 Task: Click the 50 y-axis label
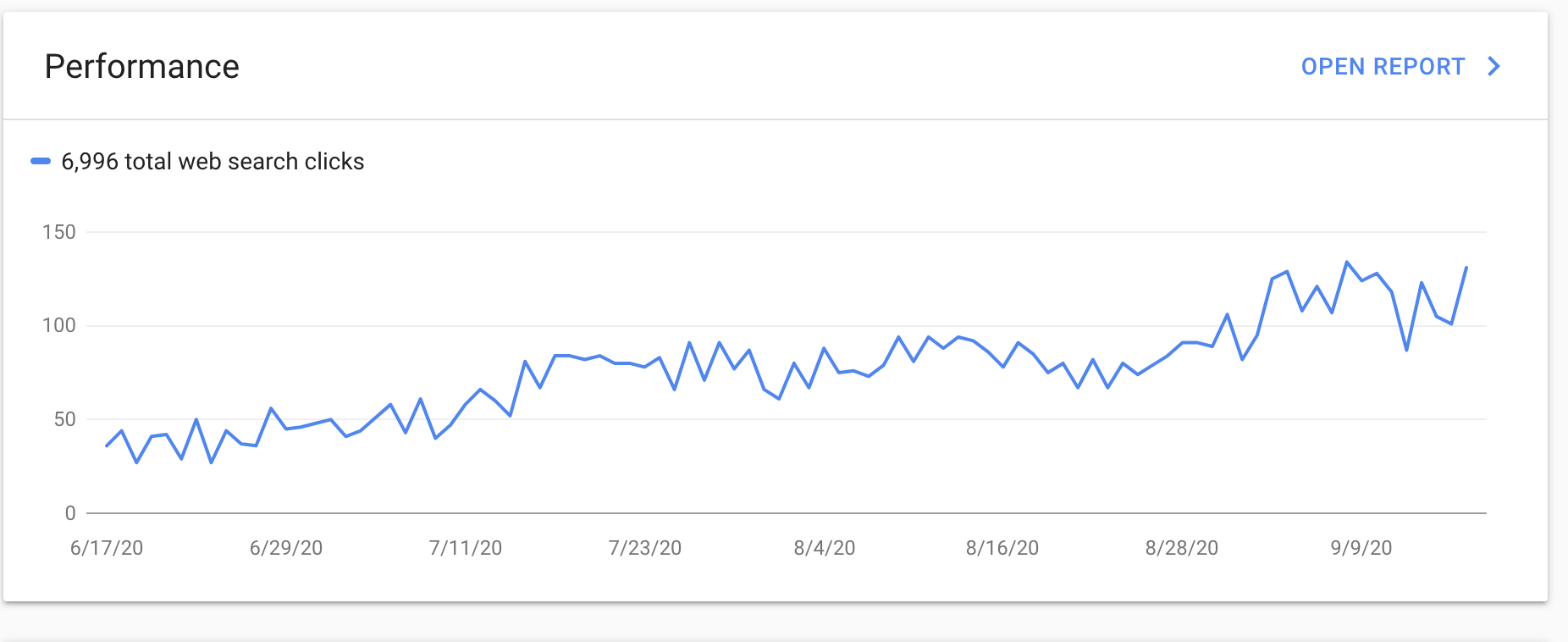point(64,419)
